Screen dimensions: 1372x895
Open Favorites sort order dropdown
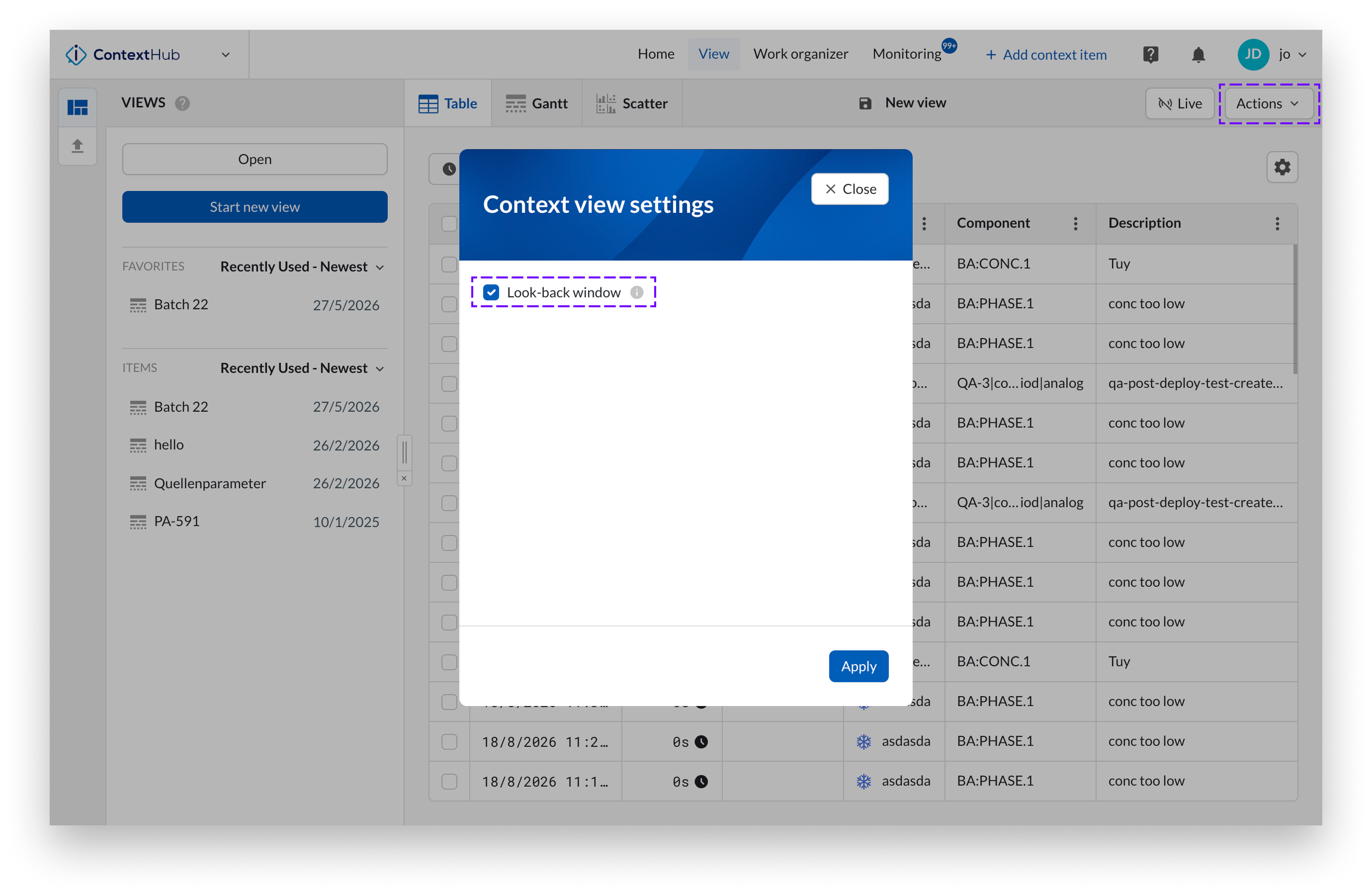tap(302, 267)
